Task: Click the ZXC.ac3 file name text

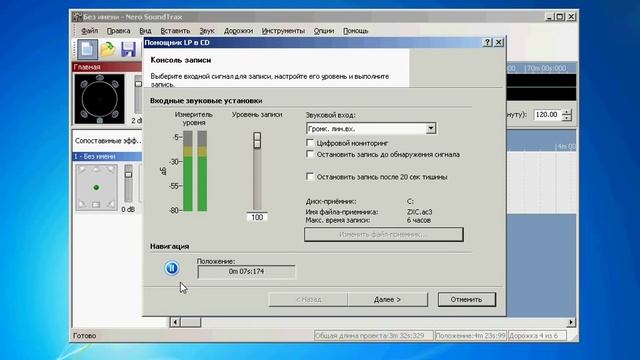Action: [420, 212]
